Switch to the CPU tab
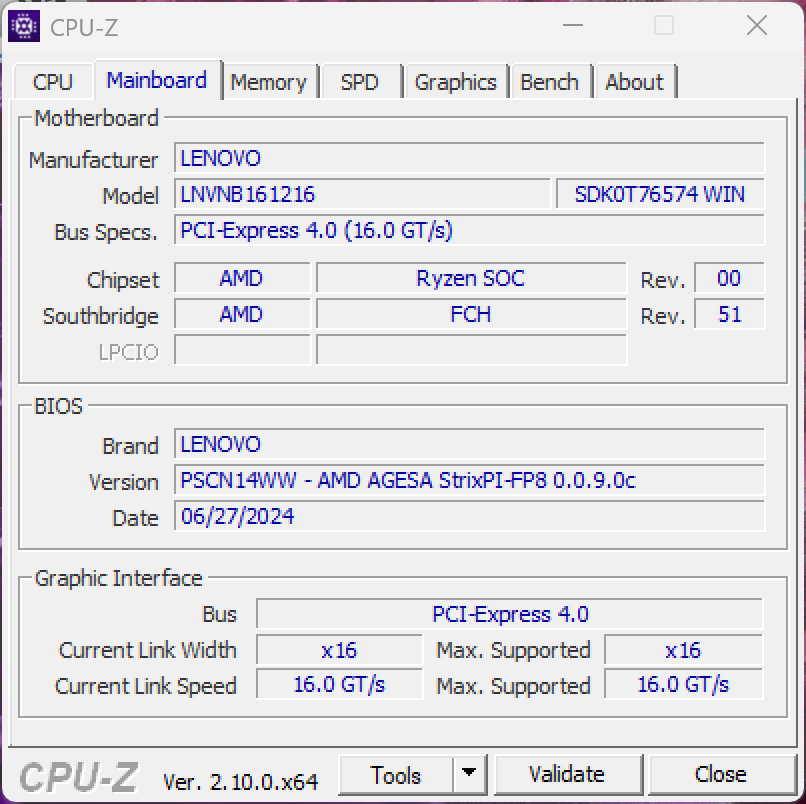Image resolution: width=806 pixels, height=804 pixels. pyautogui.click(x=53, y=81)
